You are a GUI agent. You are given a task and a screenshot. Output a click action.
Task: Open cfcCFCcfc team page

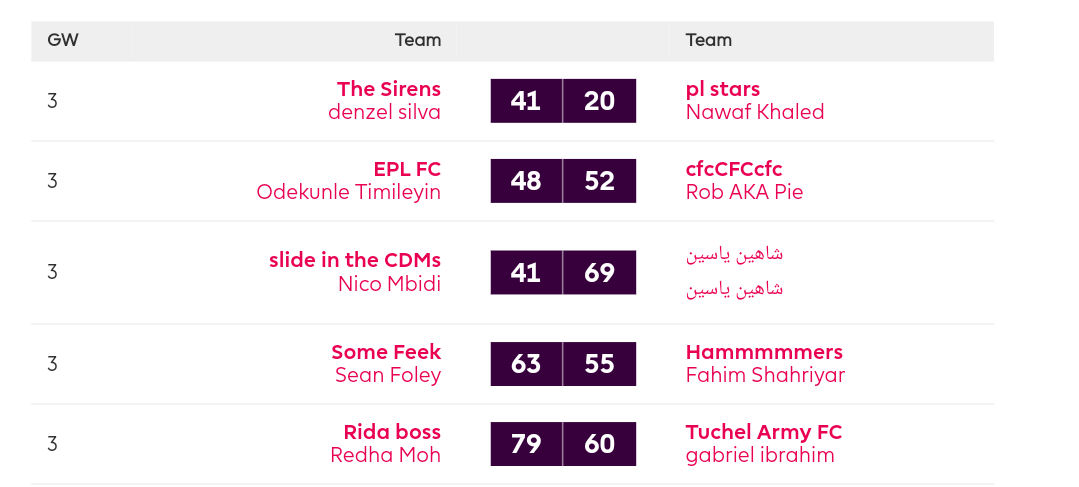[x=734, y=169]
